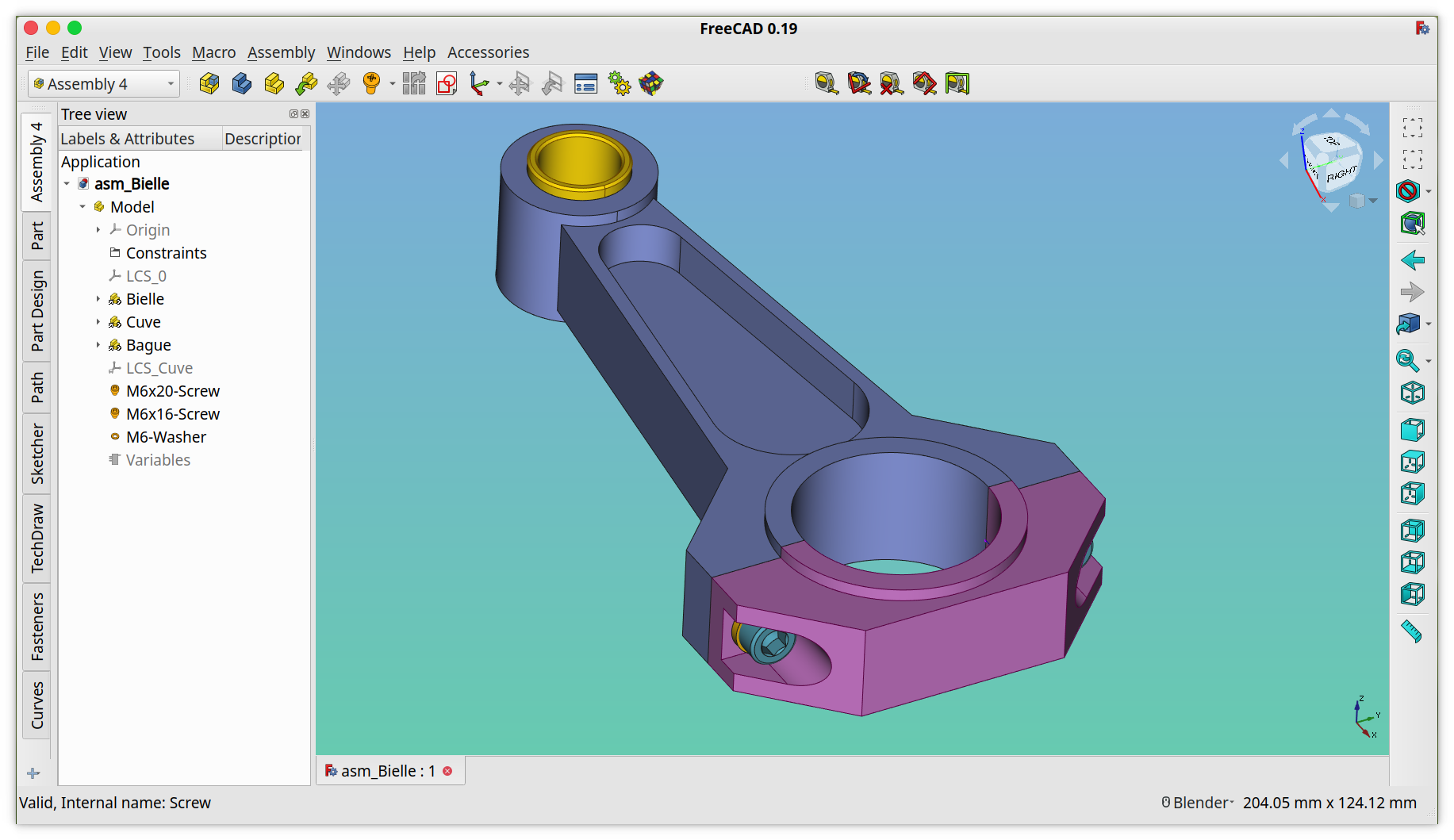Click the Measure distance ruler icon
The height and width of the screenshot is (840, 1454).
1412,631
